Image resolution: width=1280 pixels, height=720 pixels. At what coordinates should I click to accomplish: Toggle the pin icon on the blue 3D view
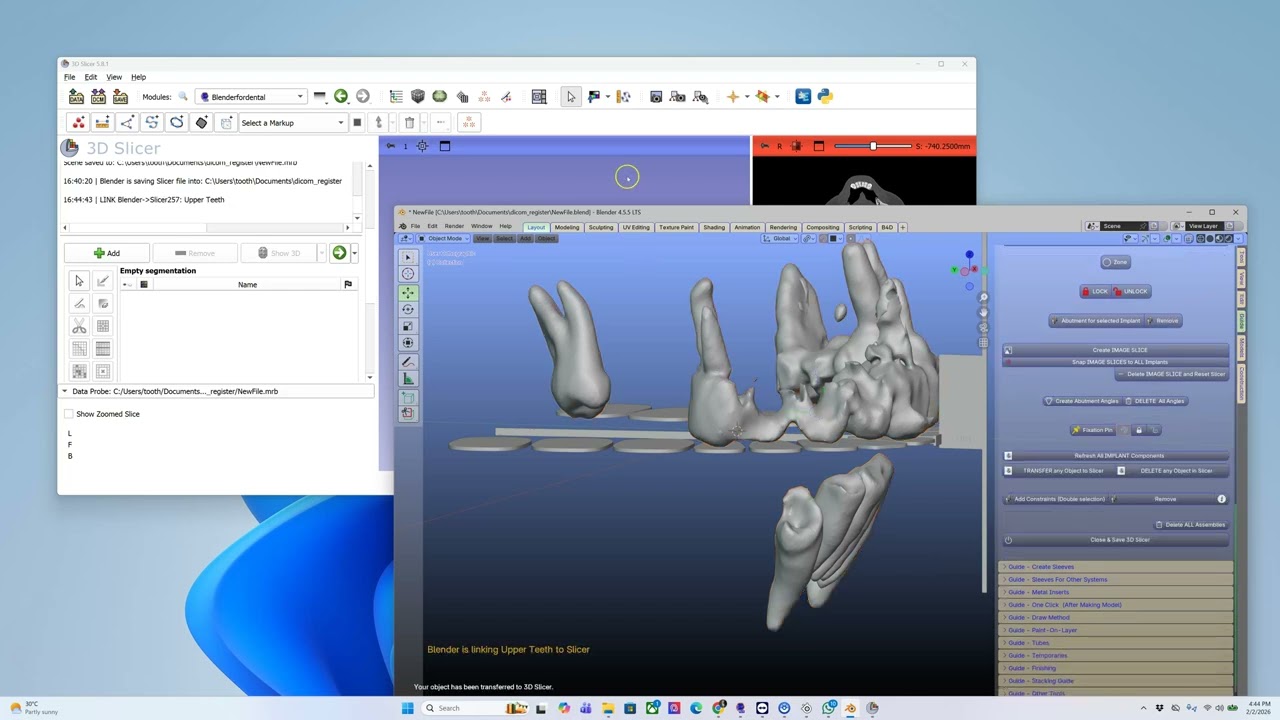click(390, 146)
